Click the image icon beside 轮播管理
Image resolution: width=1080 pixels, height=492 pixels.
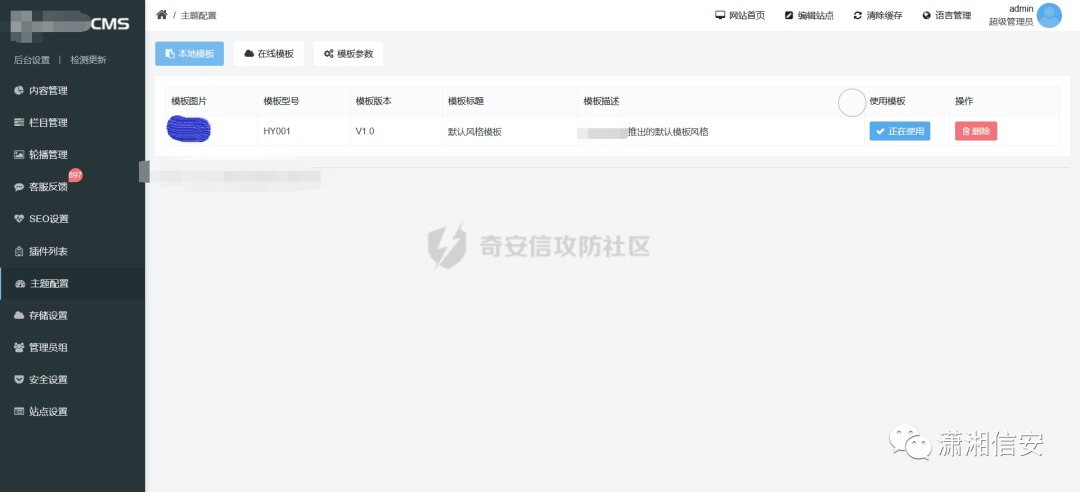tap(19, 154)
